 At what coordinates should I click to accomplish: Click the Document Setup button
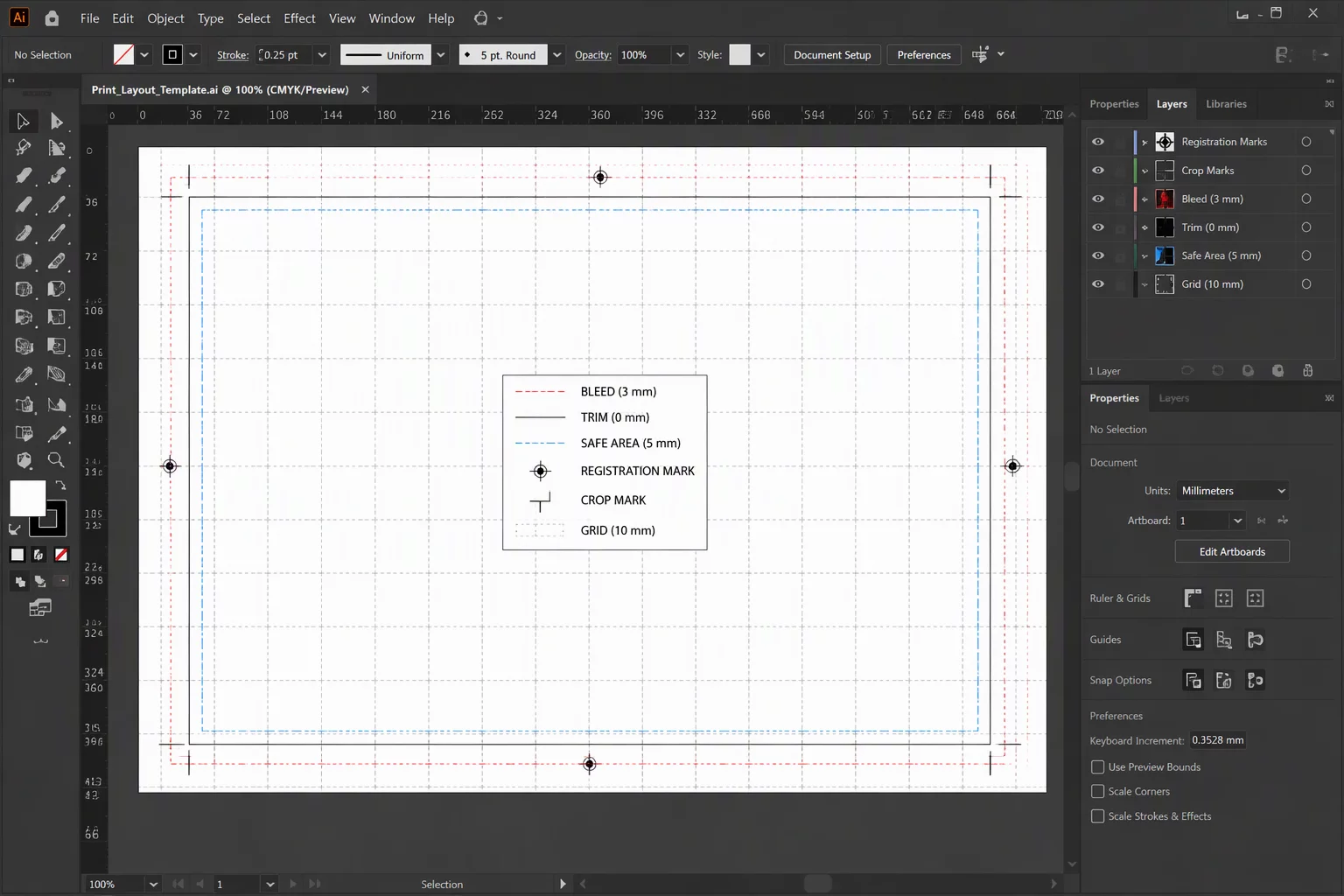coord(832,55)
